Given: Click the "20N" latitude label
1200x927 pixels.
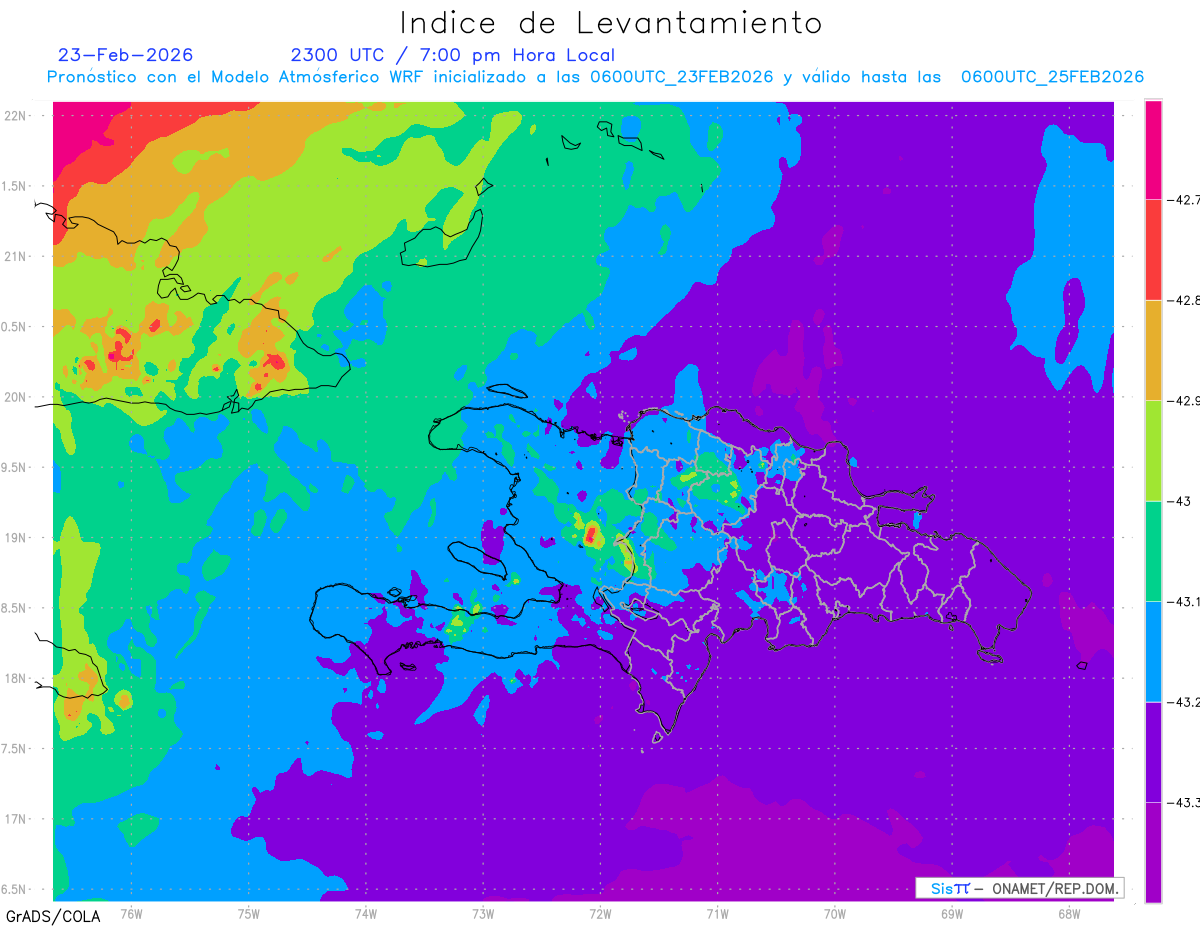Looking at the screenshot, I should point(15,397).
